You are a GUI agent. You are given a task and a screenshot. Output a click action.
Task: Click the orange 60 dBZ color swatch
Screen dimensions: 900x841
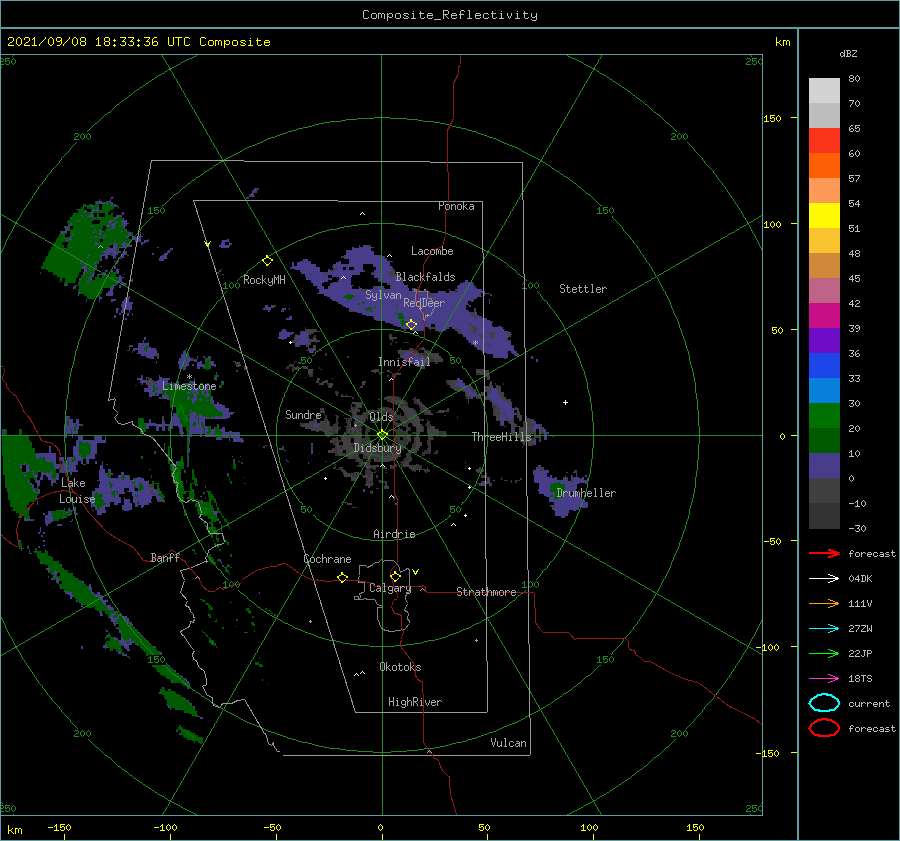tap(824, 165)
